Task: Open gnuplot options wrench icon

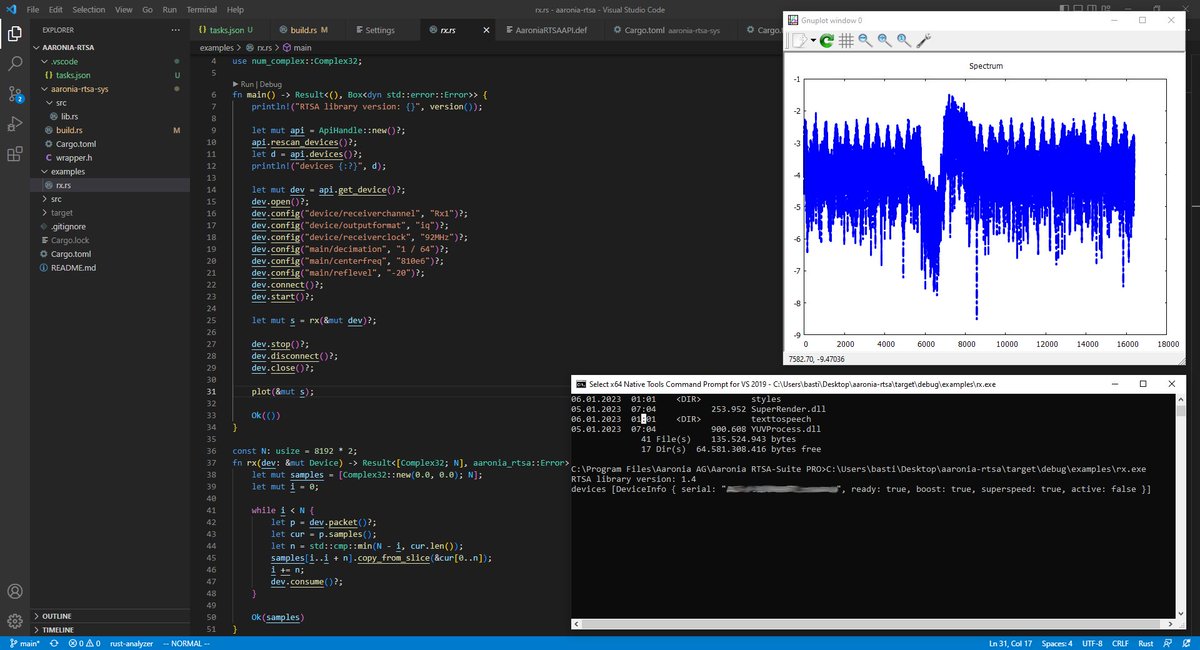Action: 923,41
